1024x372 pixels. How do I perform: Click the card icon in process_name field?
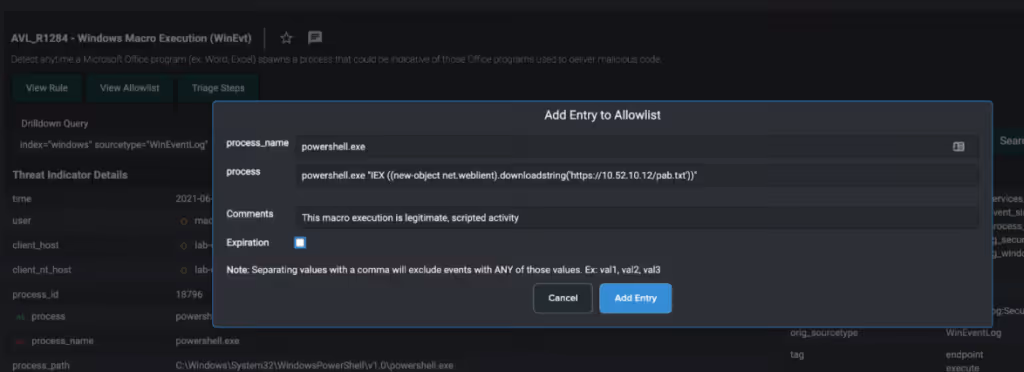(x=959, y=147)
